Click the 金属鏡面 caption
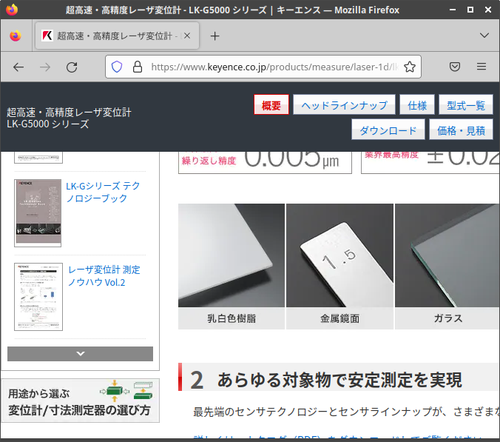Viewport: 500px width, 442px height. 340,318
